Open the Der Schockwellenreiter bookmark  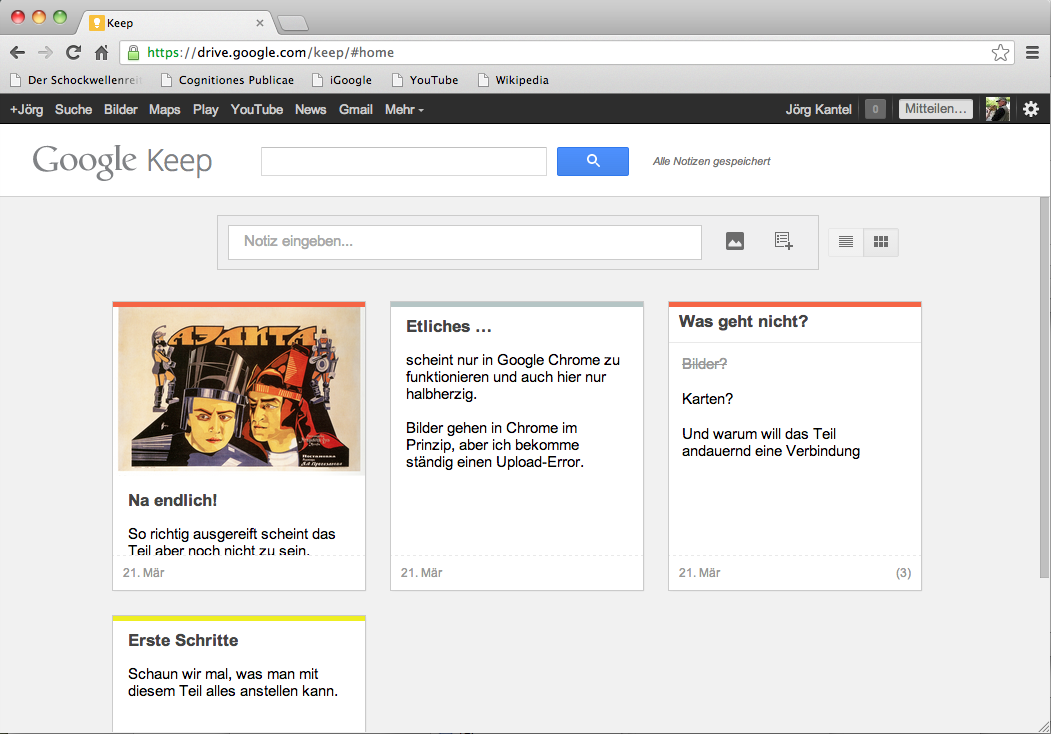click(76, 80)
